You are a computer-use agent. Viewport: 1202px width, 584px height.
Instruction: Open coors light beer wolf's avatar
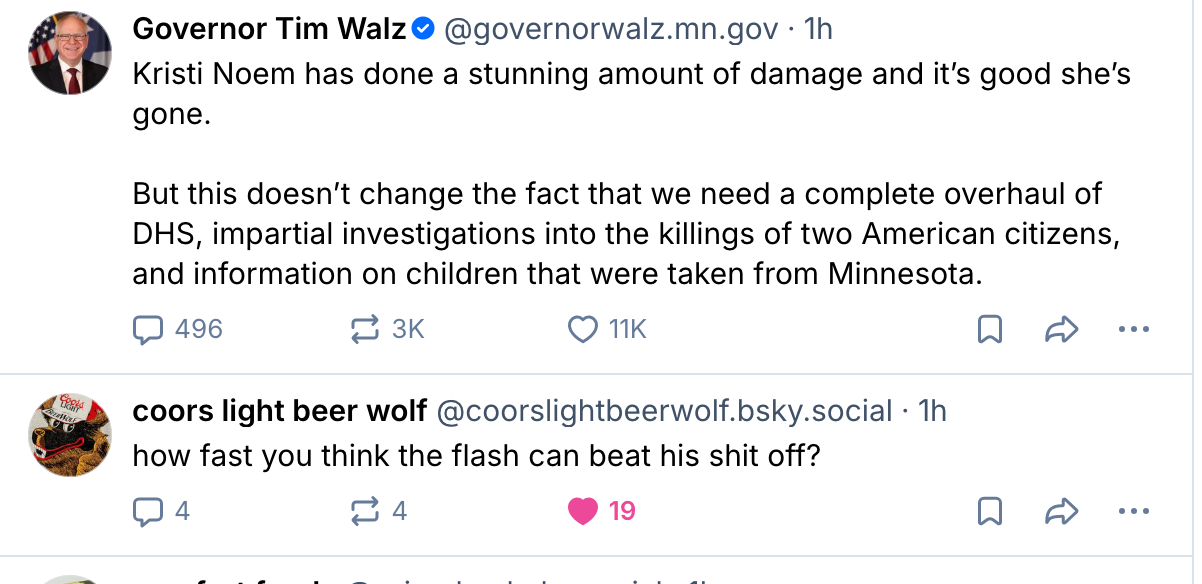click(x=69, y=432)
